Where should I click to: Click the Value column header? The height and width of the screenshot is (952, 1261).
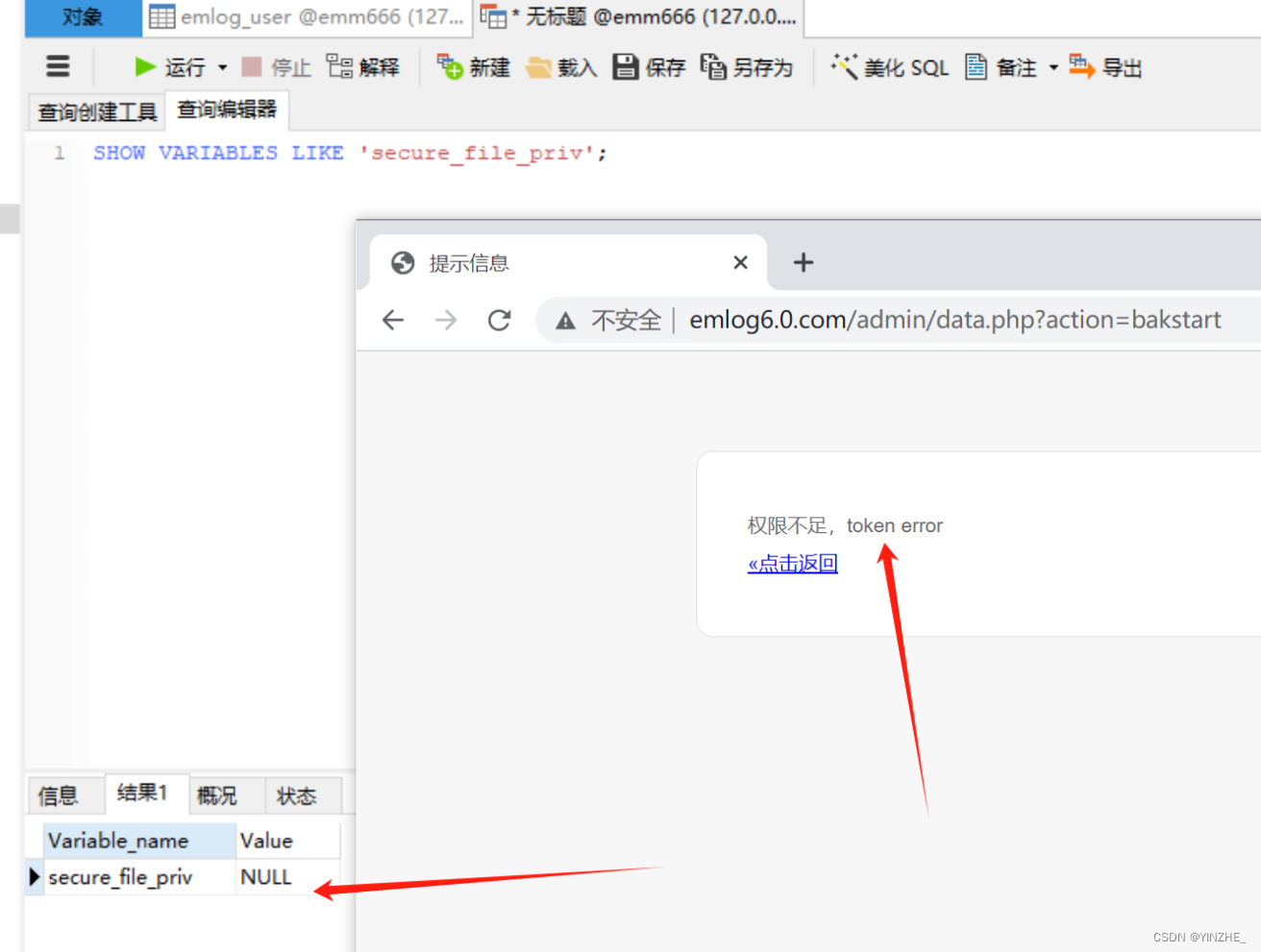pyautogui.click(x=287, y=841)
